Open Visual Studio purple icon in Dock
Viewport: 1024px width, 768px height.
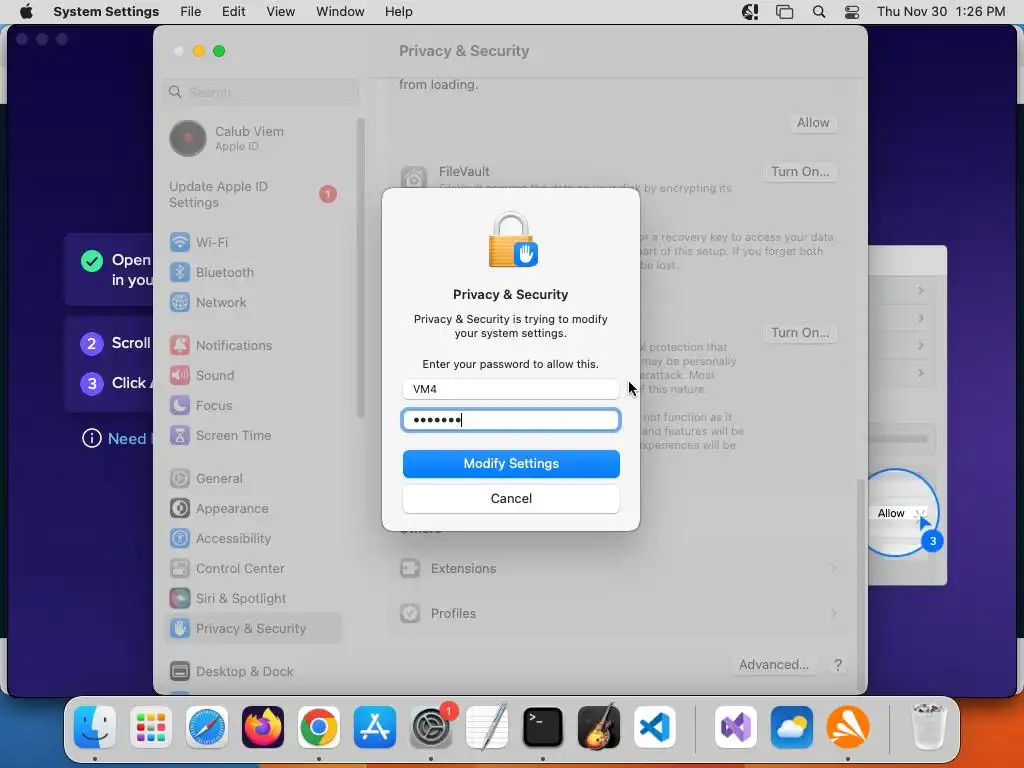[735, 727]
